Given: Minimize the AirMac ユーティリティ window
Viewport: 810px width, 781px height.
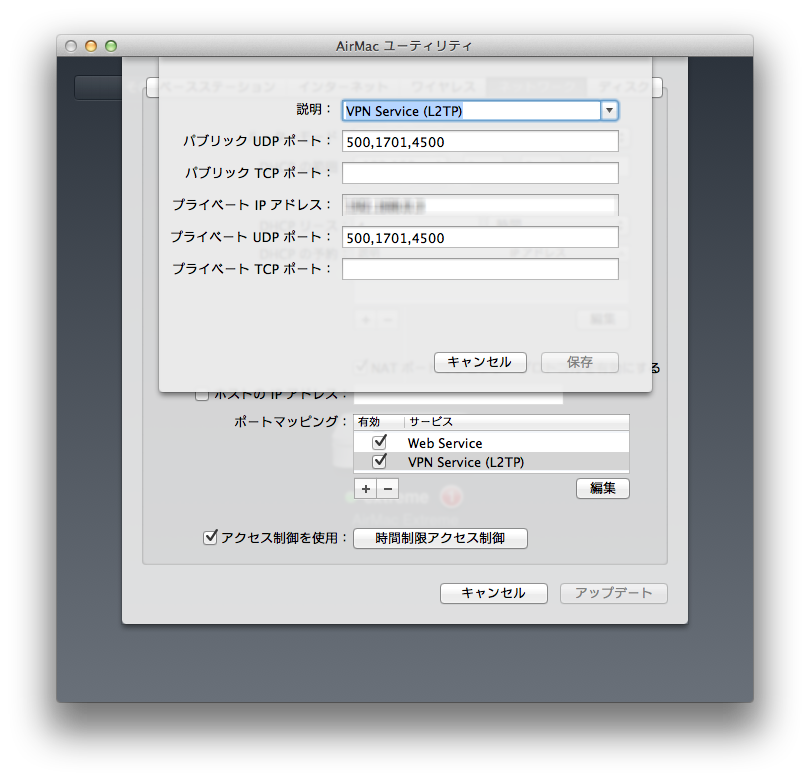Looking at the screenshot, I should pyautogui.click(x=91, y=46).
